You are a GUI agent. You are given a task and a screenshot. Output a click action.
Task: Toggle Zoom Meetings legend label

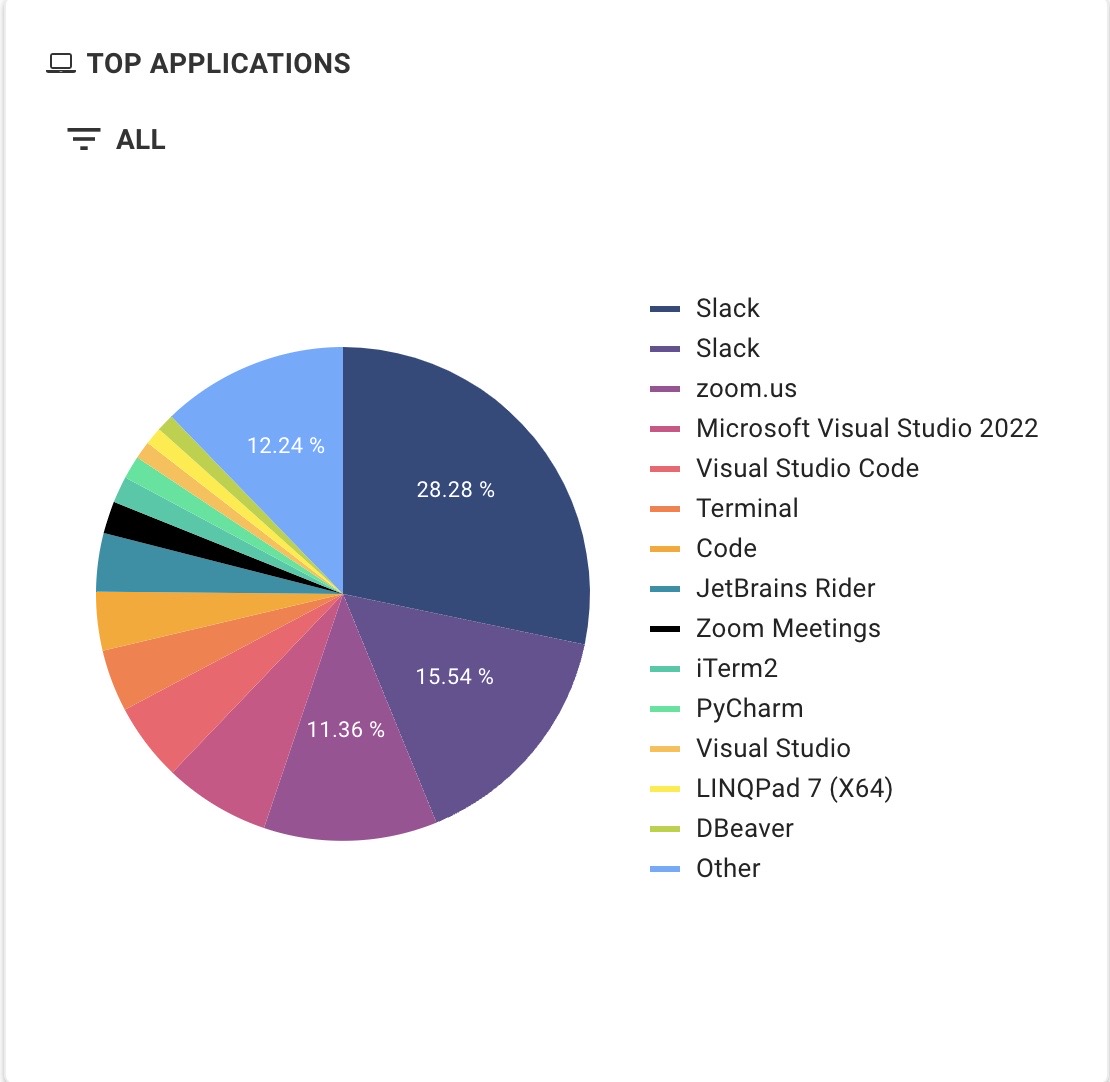click(788, 629)
